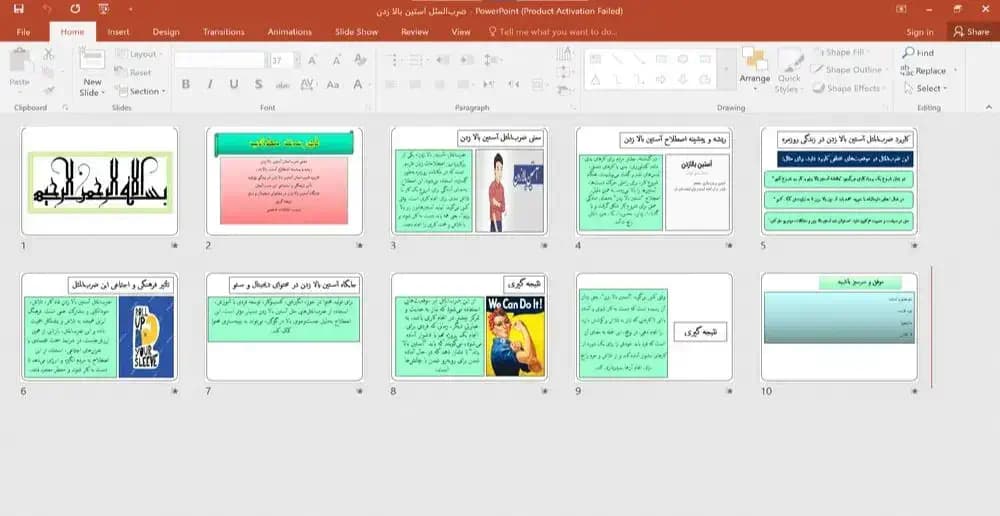
Task: Click the Share button
Action: coord(971,31)
